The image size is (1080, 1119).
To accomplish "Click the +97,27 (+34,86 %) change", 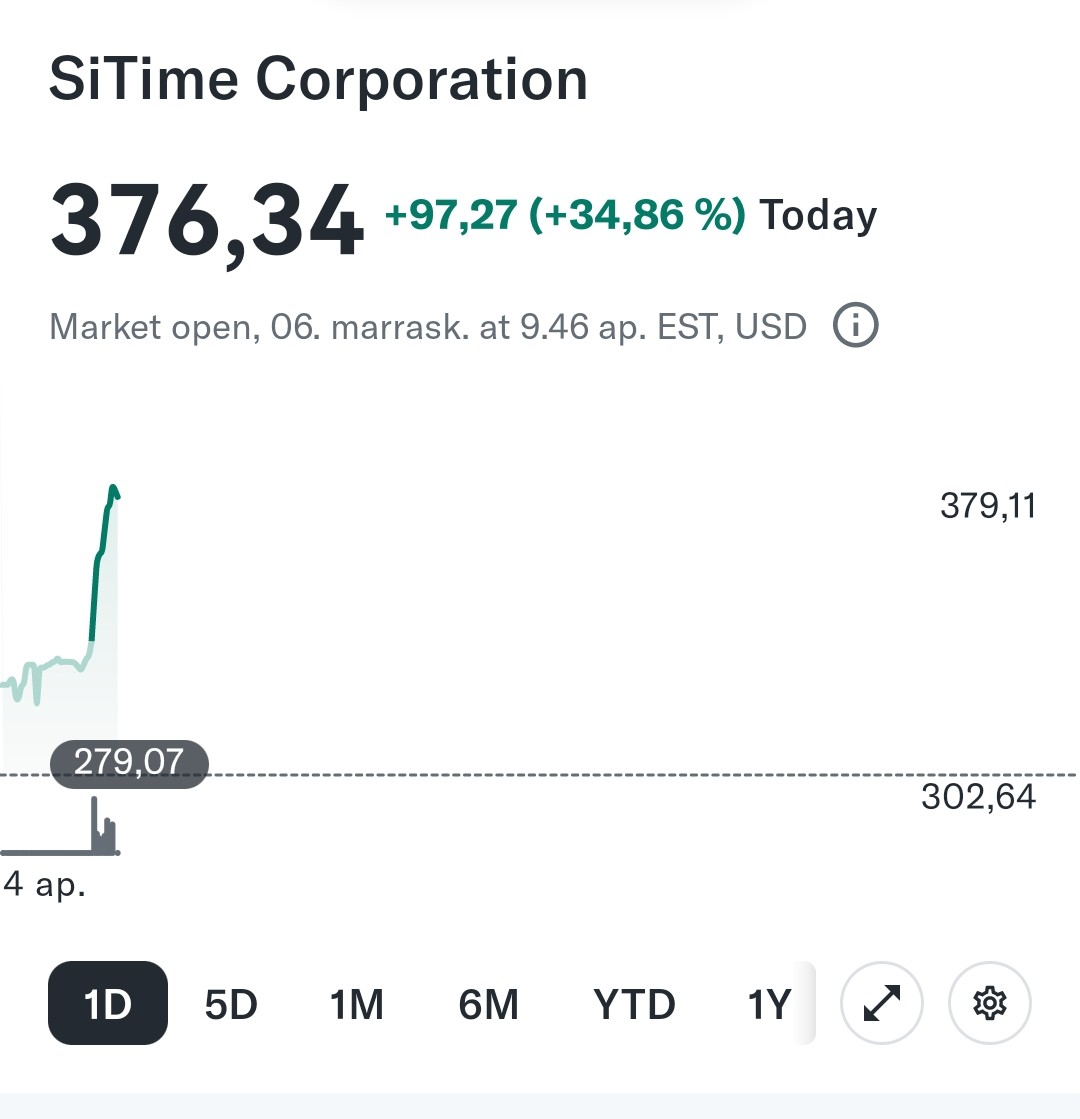I will pyautogui.click(x=565, y=215).
